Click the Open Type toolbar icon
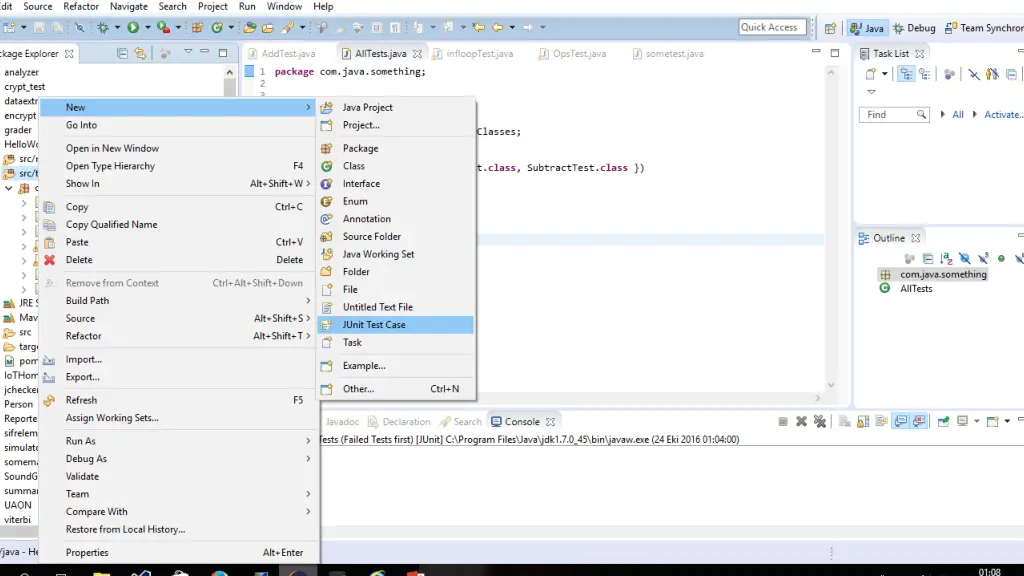Screen dimensions: 1024x576 click(x=249, y=27)
